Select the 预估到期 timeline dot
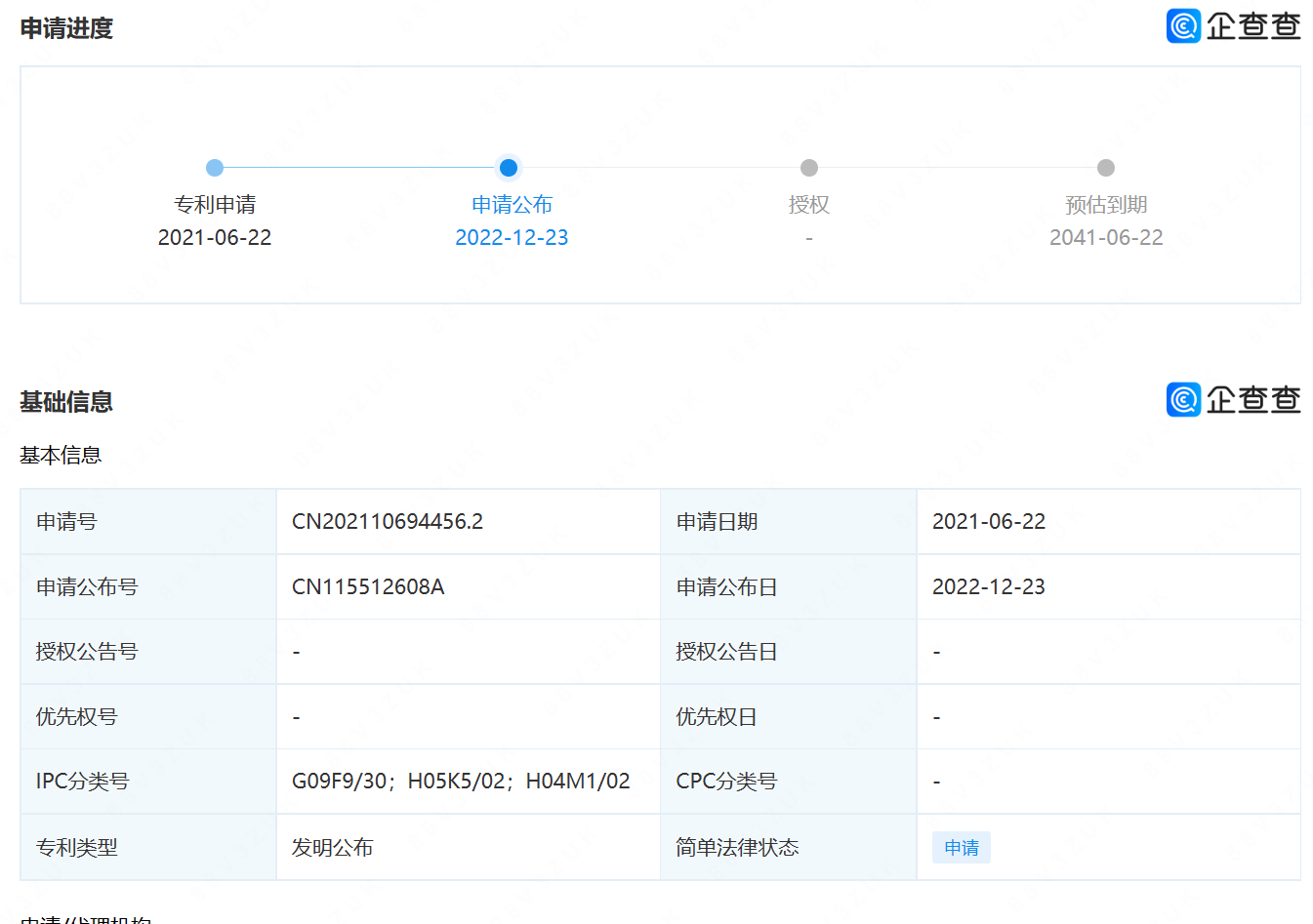Viewport: 1313px width, 924px height. [1105, 168]
